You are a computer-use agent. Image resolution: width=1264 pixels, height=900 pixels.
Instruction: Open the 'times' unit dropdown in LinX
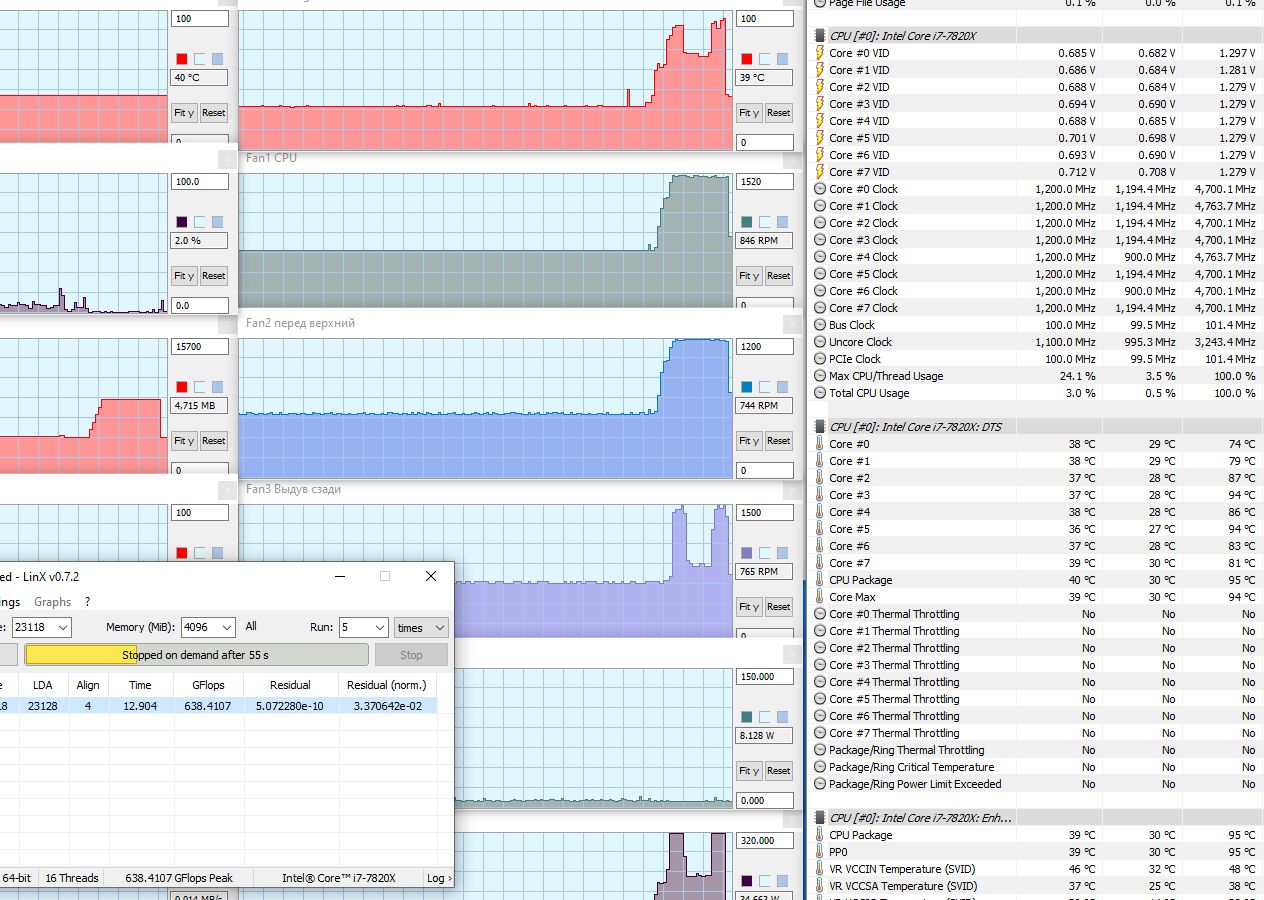pos(421,627)
